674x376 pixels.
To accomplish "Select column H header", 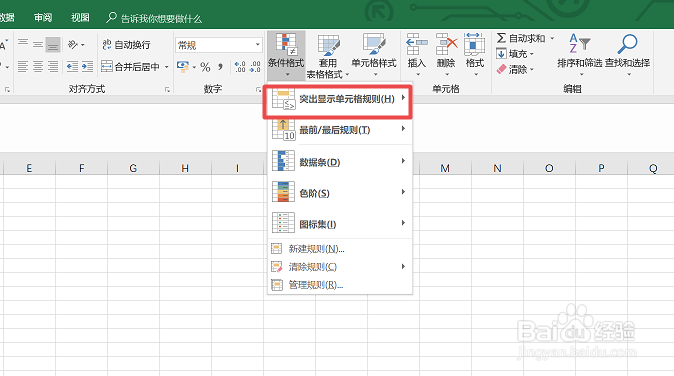I will pos(185,168).
